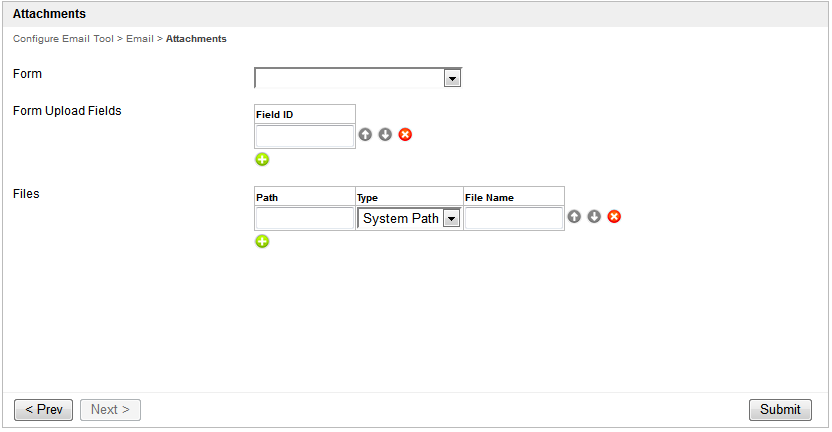Go to Configure Email Tool breadcrumb

click(63, 39)
